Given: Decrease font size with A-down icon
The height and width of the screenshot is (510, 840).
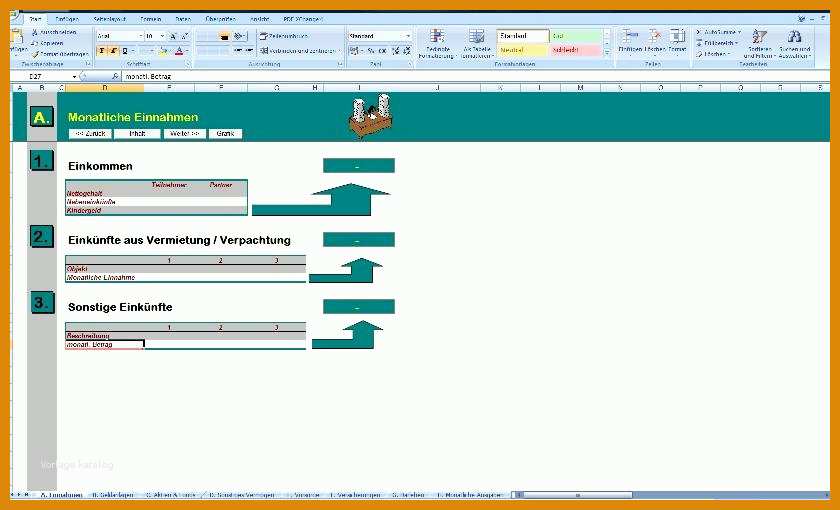Looking at the screenshot, I should point(185,36).
